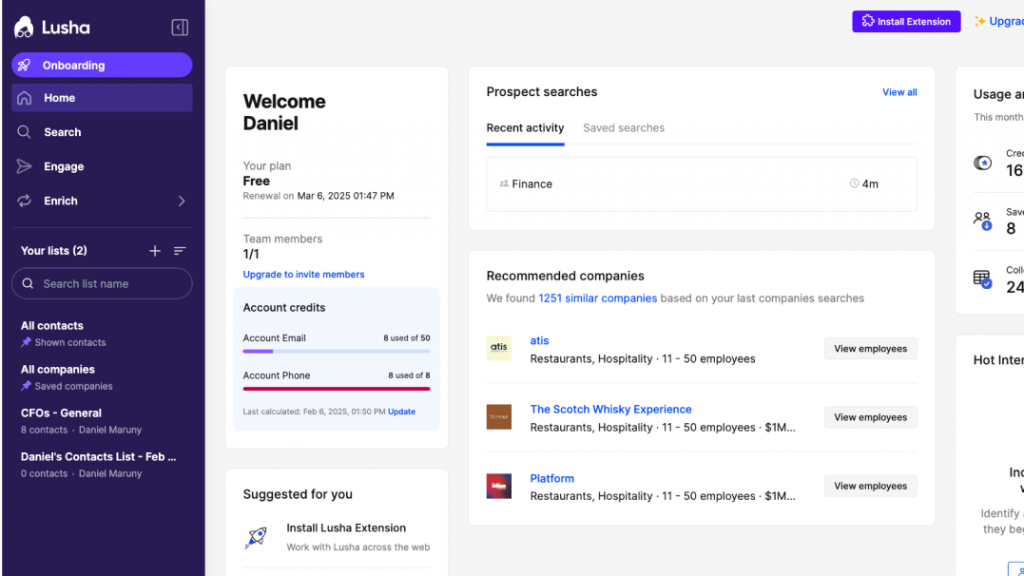The width and height of the screenshot is (1024, 576).
Task: Switch to Saved searches tab
Action: pyautogui.click(x=624, y=128)
